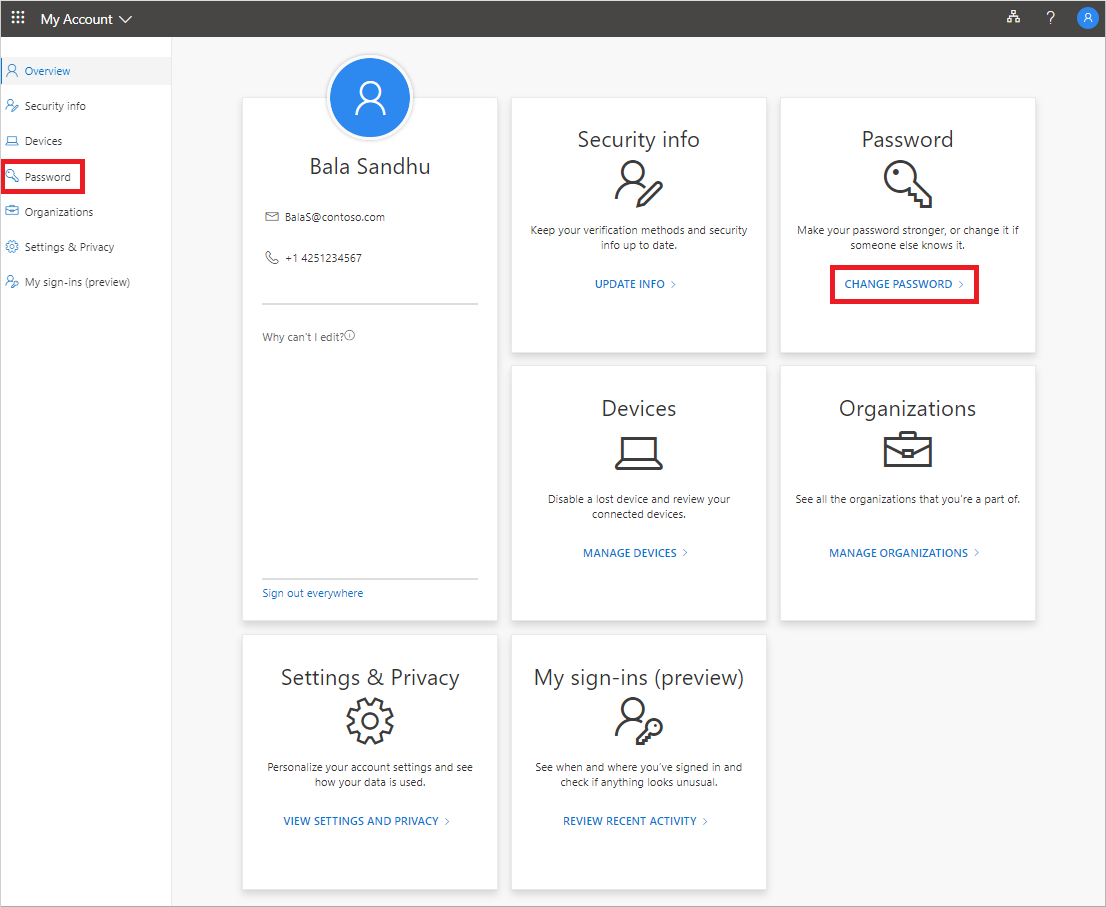Click Bala Sandhu's profile picture
This screenshot has height=907, width=1106.
click(370, 97)
